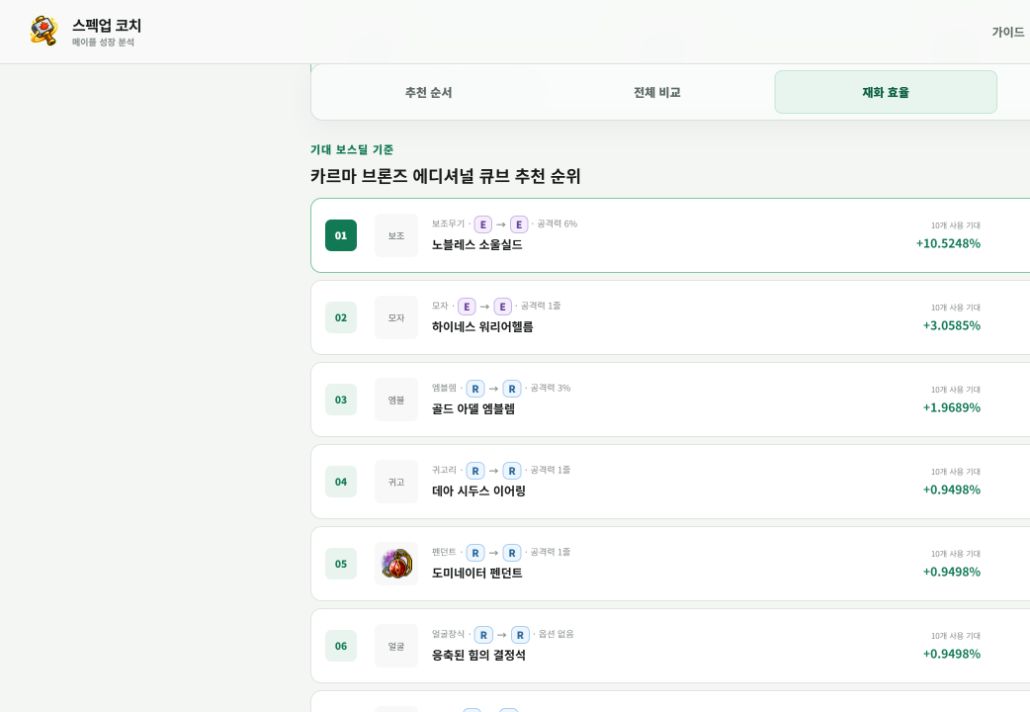Click the 귀고 item placeholder icon
The height and width of the screenshot is (712, 1030).
tap(396, 481)
